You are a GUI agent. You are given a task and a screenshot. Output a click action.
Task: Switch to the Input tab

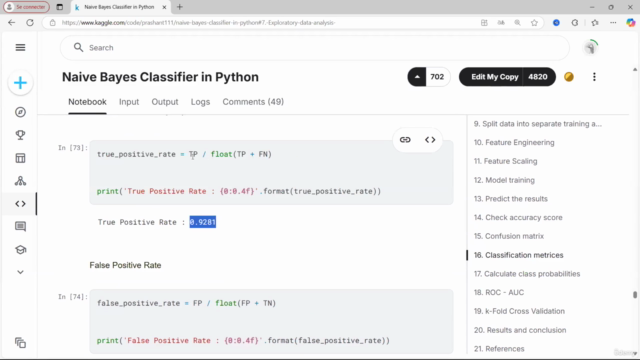[x=129, y=102]
